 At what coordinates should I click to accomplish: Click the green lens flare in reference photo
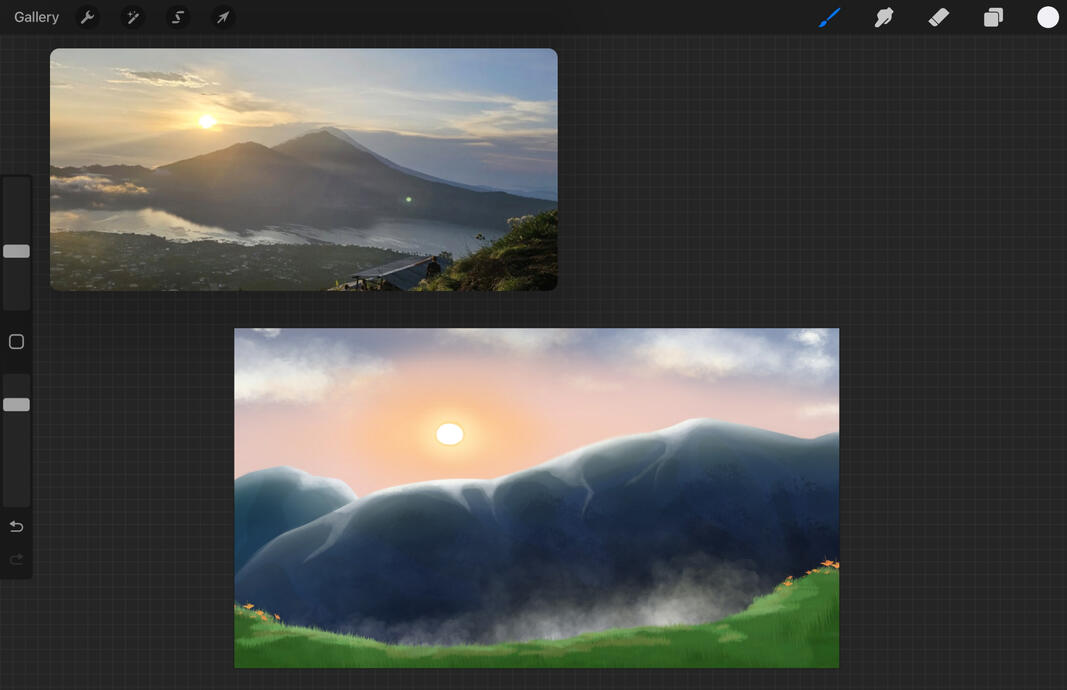pos(408,200)
